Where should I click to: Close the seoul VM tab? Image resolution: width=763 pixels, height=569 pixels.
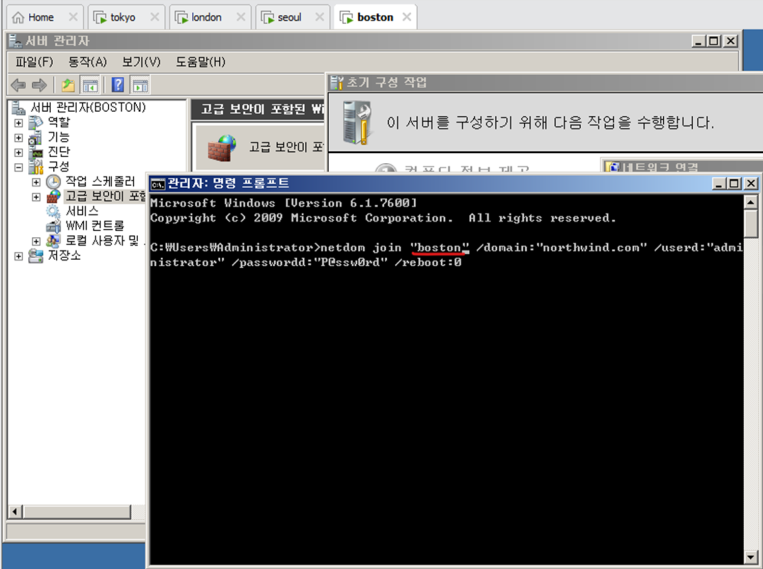pos(320,17)
